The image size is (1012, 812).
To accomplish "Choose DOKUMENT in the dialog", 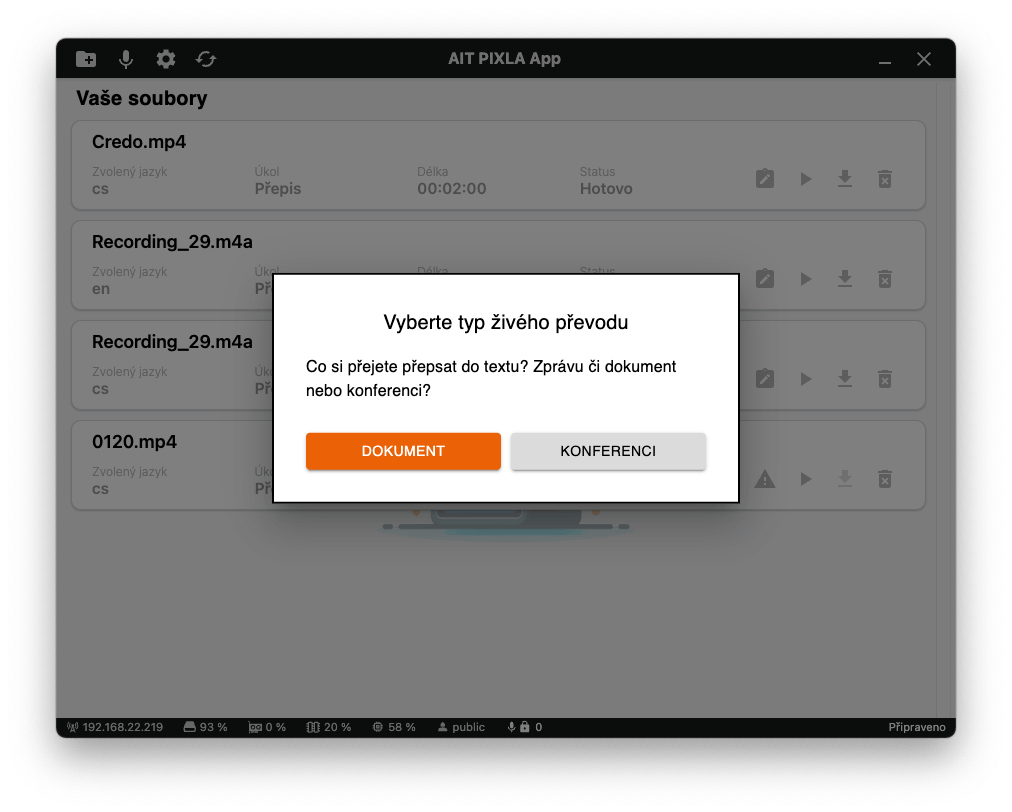I will tap(403, 451).
